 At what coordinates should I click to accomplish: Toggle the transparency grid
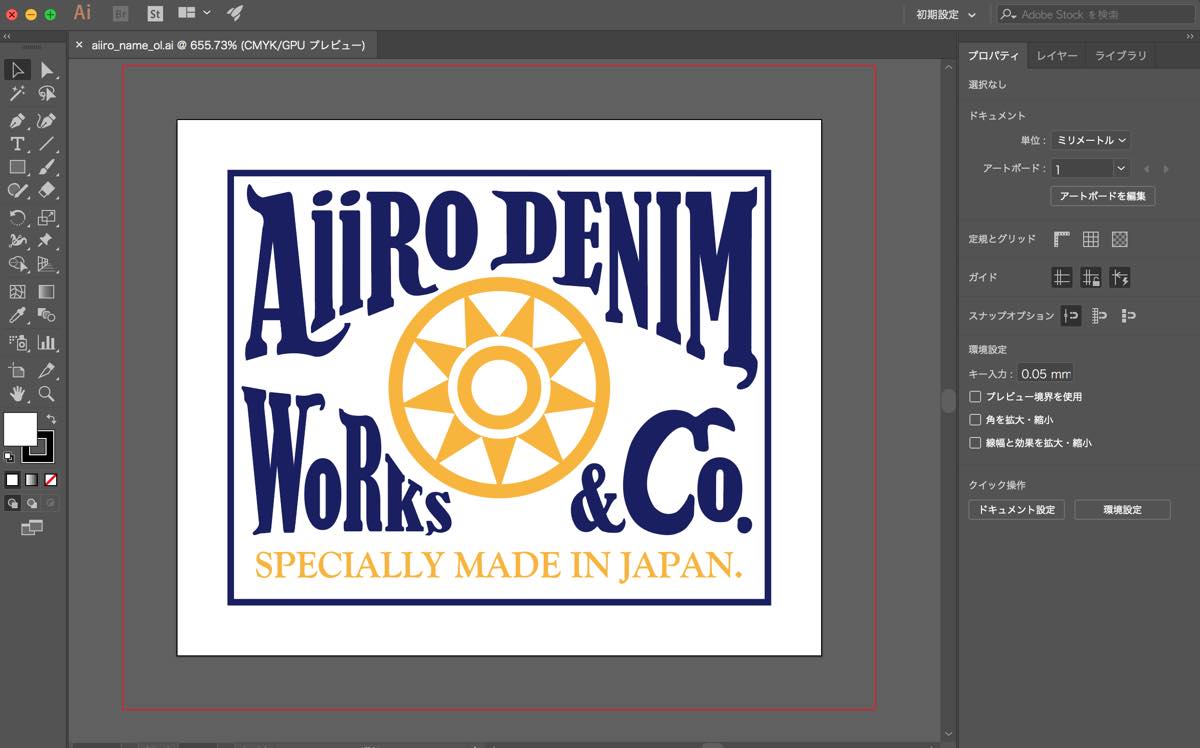[1120, 240]
